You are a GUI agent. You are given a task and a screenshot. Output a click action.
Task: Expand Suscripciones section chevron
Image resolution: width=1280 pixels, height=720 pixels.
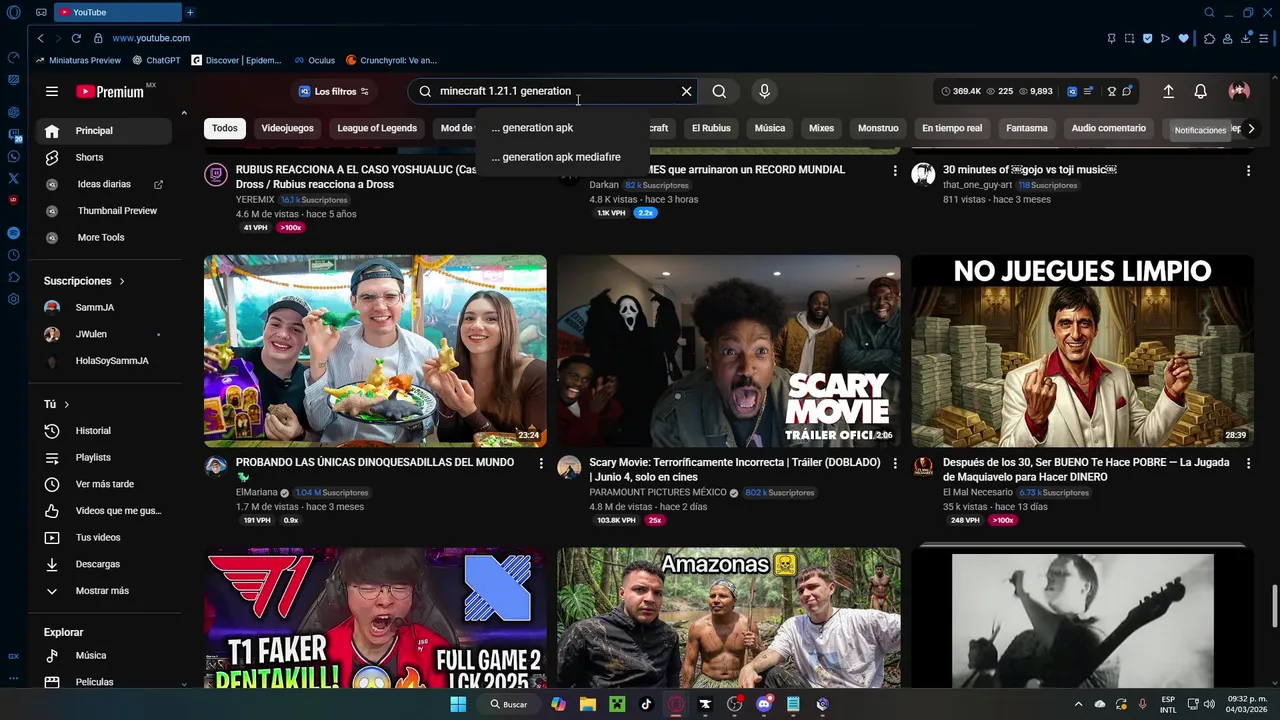[122, 281]
